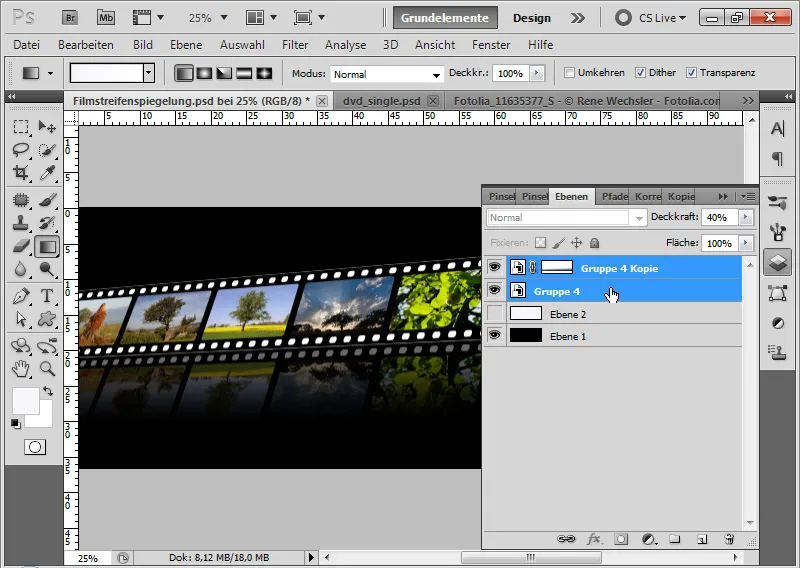Create a new group folder
The image size is (800, 568).
[x=675, y=539]
